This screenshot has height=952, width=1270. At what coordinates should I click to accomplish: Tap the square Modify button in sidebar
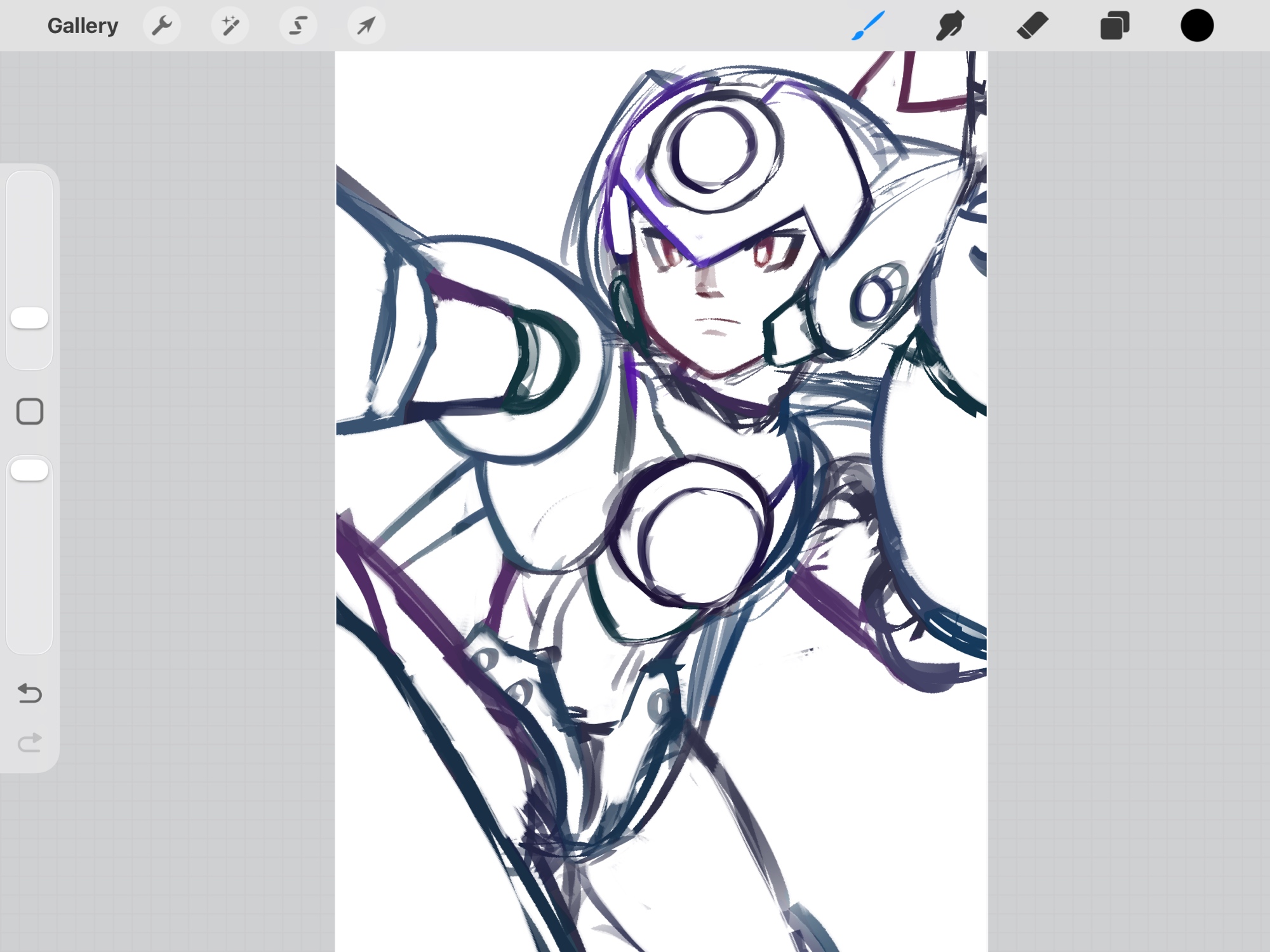coord(30,412)
